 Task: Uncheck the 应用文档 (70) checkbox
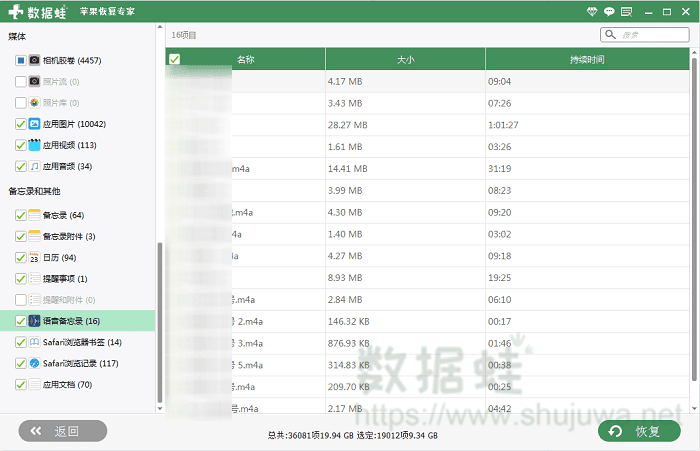pyautogui.click(x=21, y=384)
